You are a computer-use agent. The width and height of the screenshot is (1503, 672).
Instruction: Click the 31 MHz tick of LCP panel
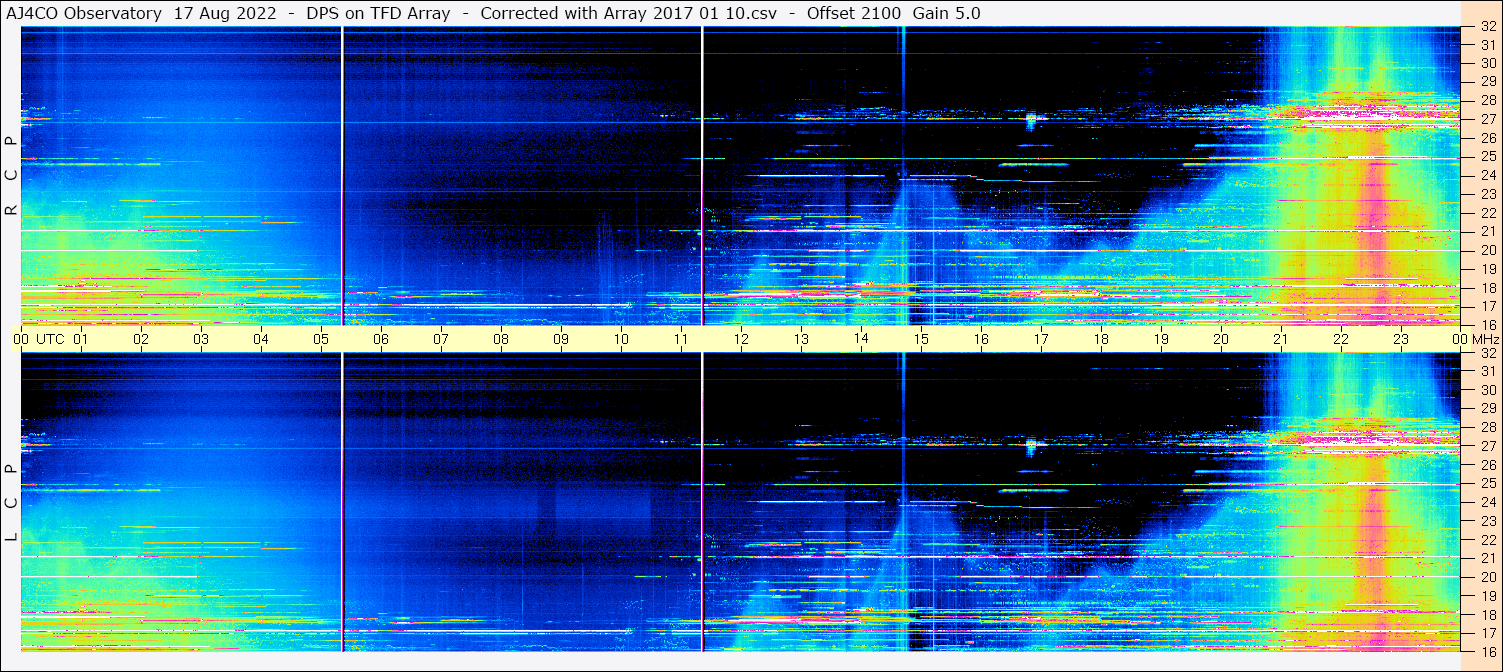[x=1488, y=371]
